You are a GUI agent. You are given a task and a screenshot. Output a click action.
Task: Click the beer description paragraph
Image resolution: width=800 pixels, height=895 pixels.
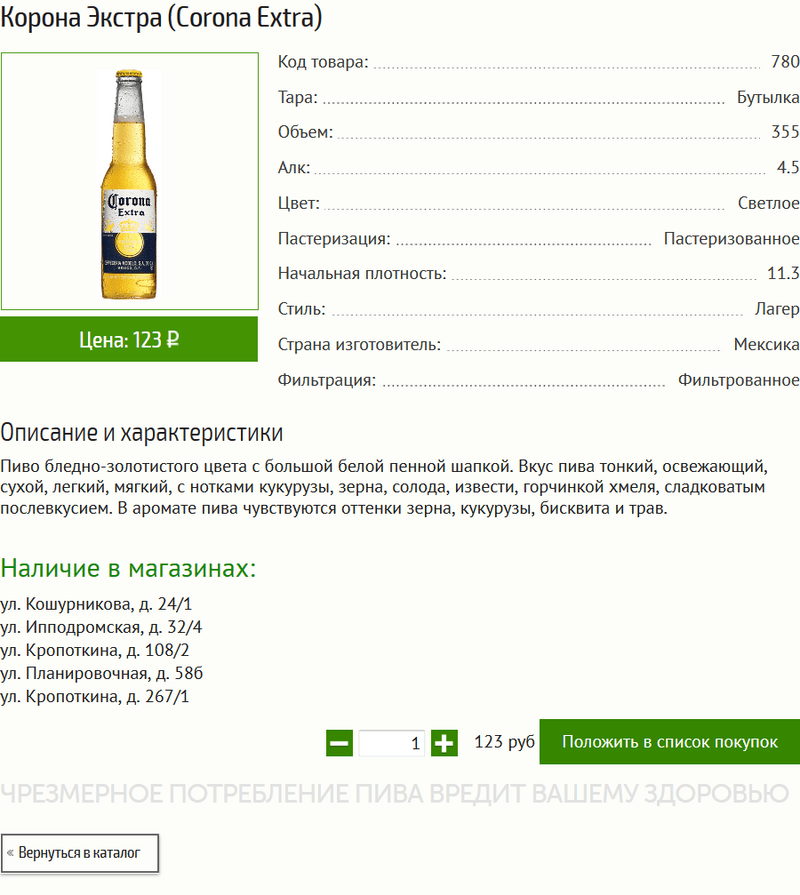384,487
